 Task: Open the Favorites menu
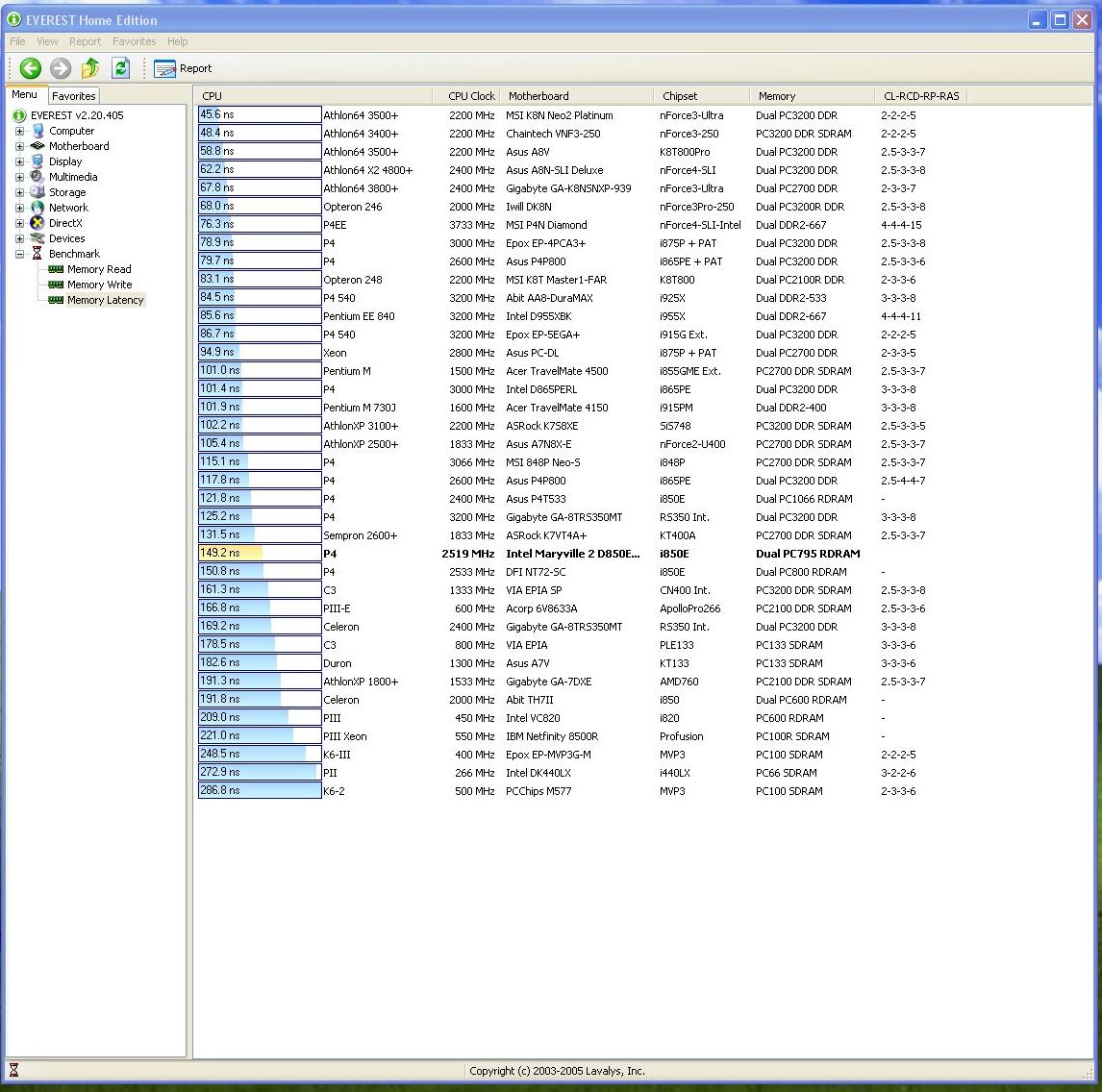click(x=135, y=41)
